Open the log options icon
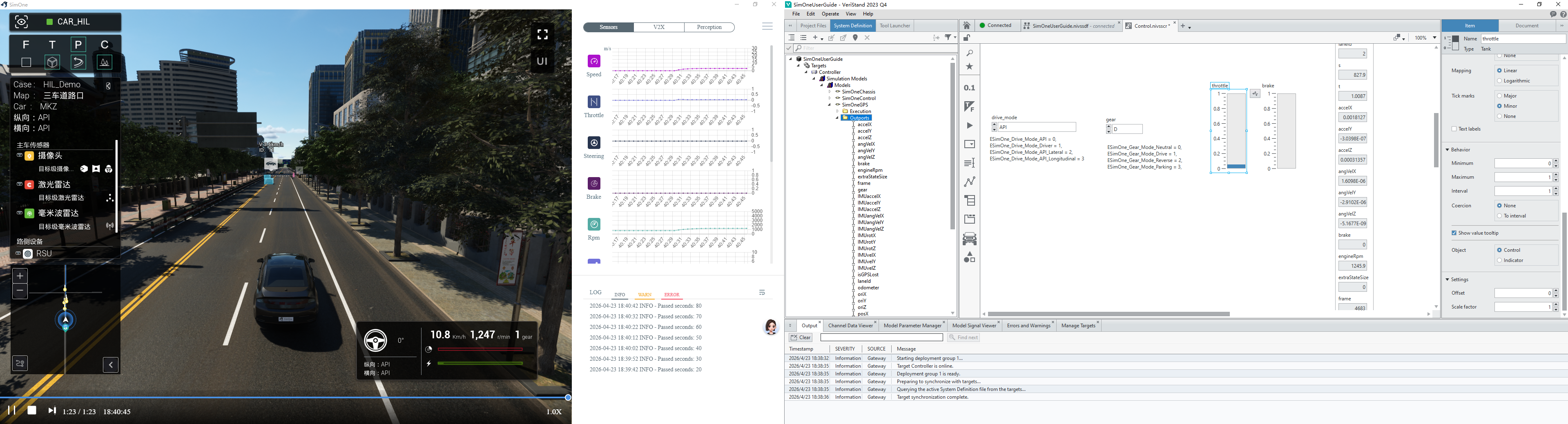The width and height of the screenshot is (1568, 424). (762, 293)
